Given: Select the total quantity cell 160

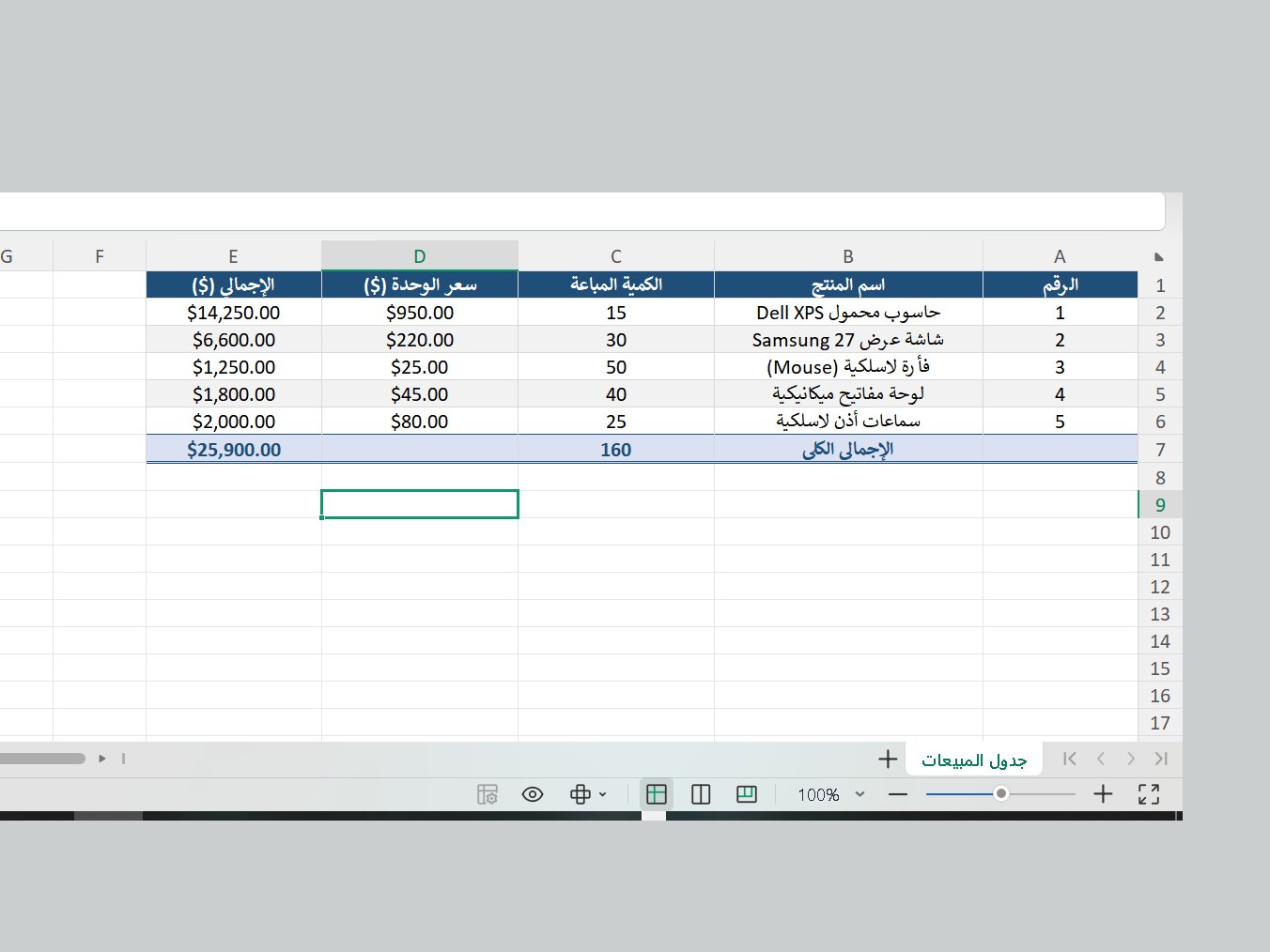Looking at the screenshot, I should pos(616,450).
